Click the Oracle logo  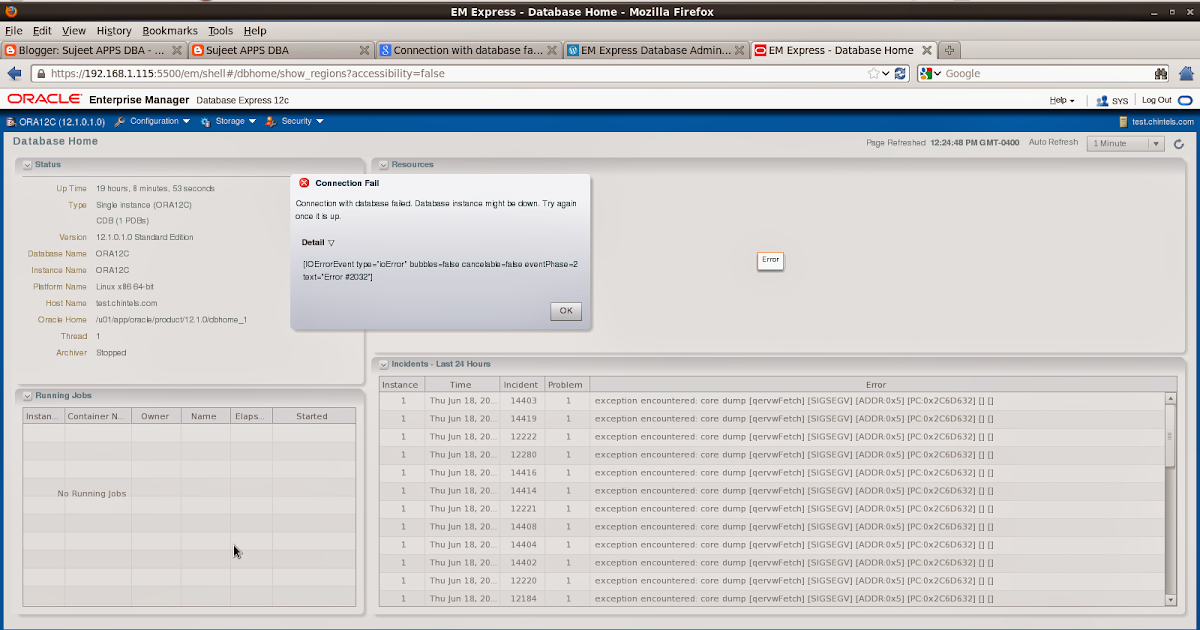point(44,99)
